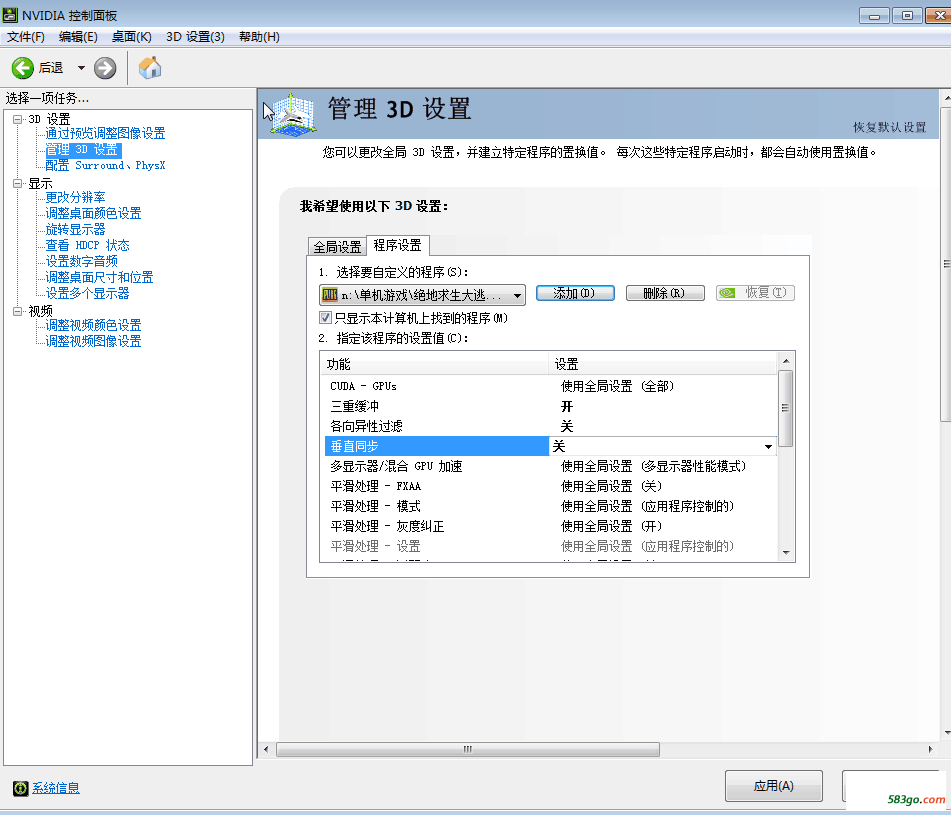Click the settings list scroll-down arrow

pyautogui.click(x=786, y=552)
